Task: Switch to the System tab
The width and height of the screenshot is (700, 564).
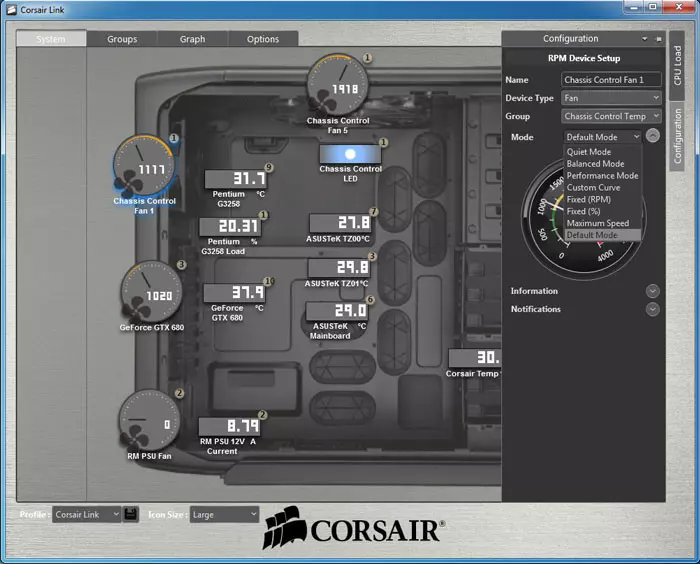Action: click(51, 39)
